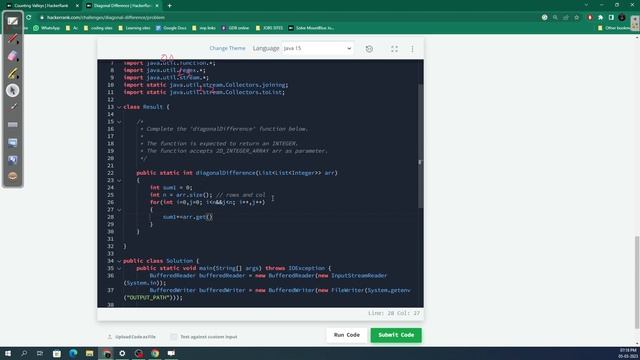Open the Microsoft Store taskbar icon

coord(57,353)
